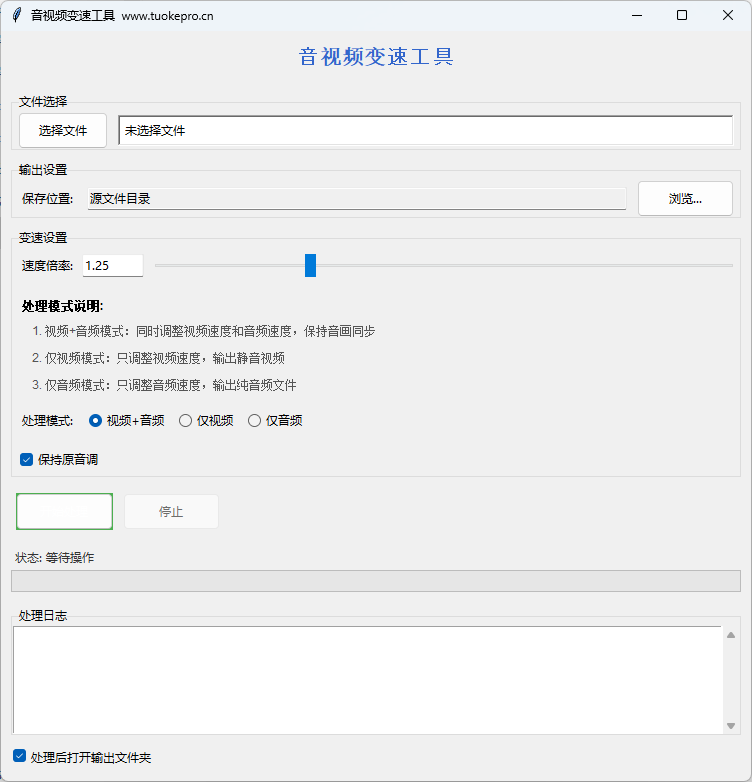Click the 未选择文件 file path field
This screenshot has height=782, width=752.
(x=425, y=131)
